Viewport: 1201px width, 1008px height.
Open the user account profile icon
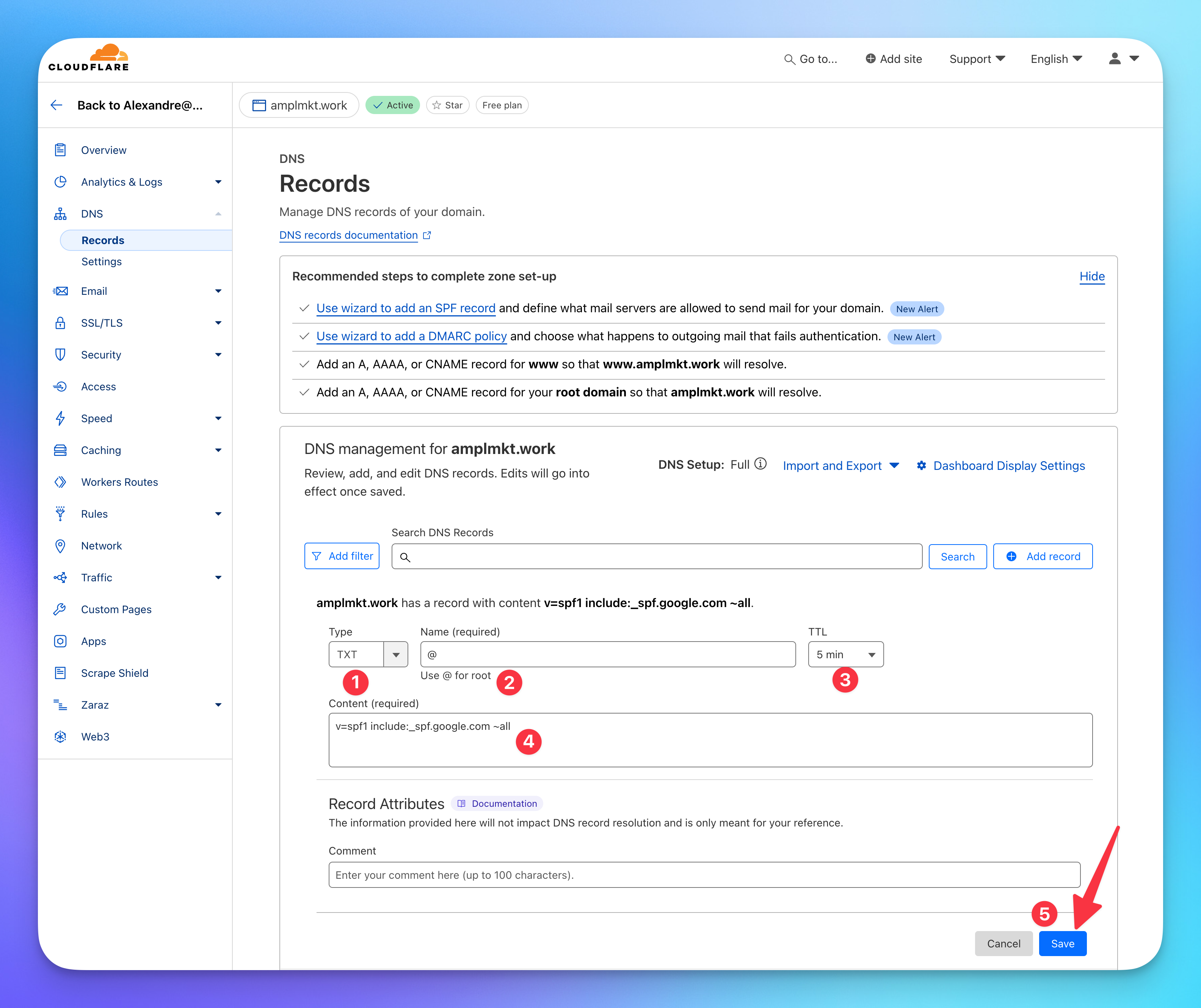click(x=1115, y=58)
